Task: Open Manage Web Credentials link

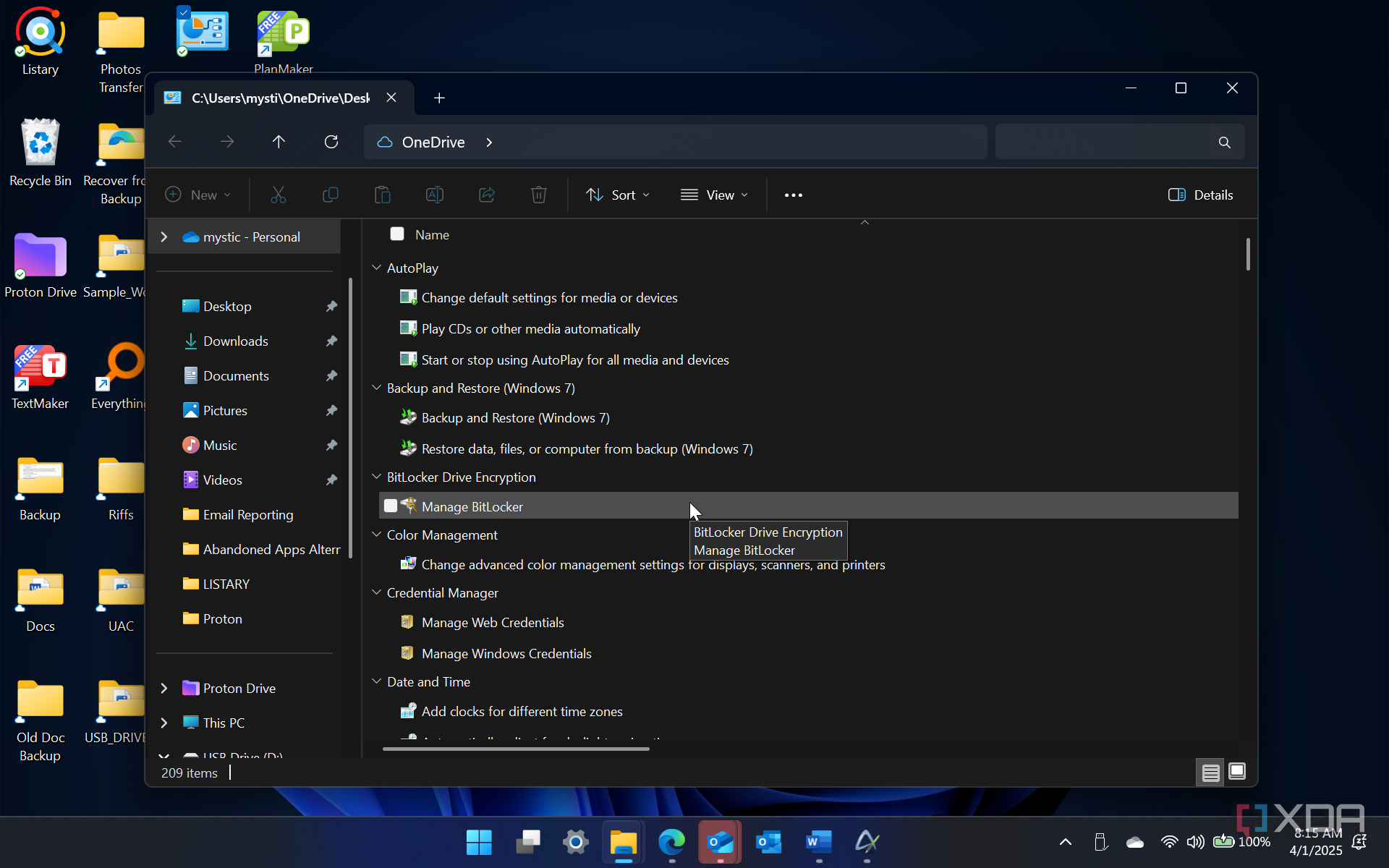Action: pos(492,622)
